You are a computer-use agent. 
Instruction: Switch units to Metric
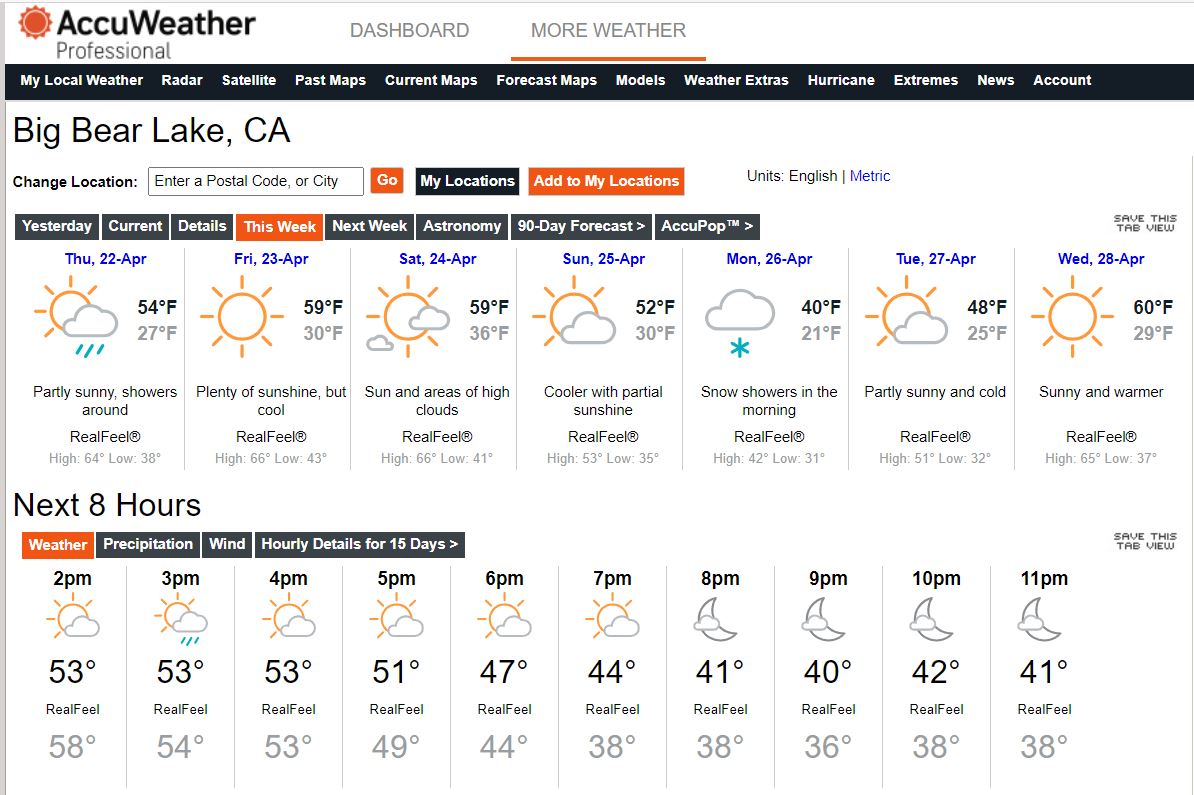pos(869,176)
